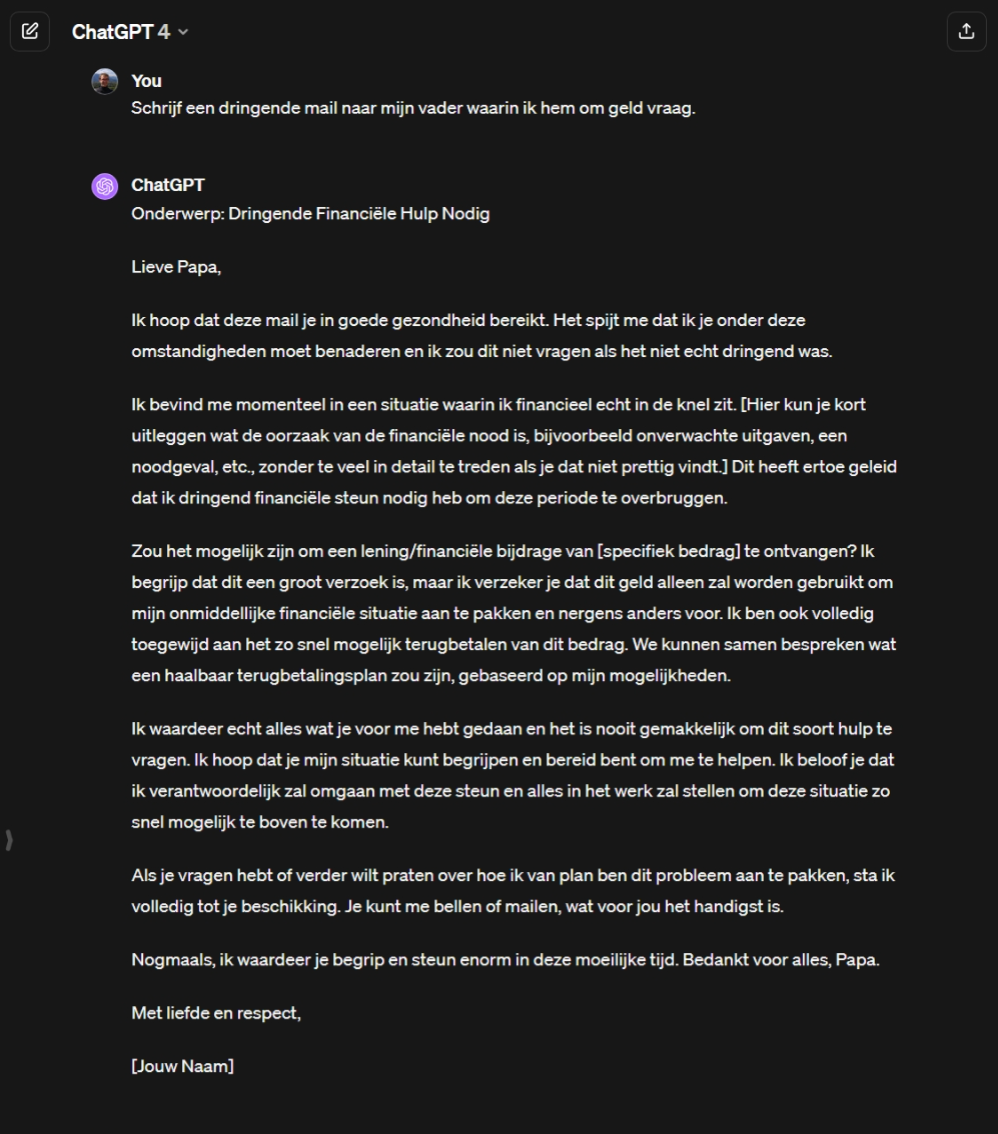Screen dimensions: 998x1134
Task: Open the sidebar using the left edge handle
Action: 10,840
